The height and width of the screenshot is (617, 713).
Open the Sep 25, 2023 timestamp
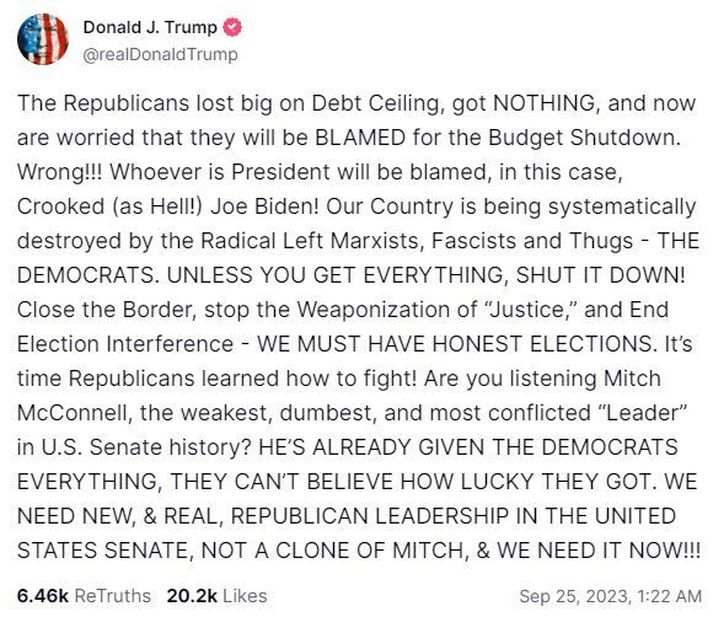pos(575,596)
